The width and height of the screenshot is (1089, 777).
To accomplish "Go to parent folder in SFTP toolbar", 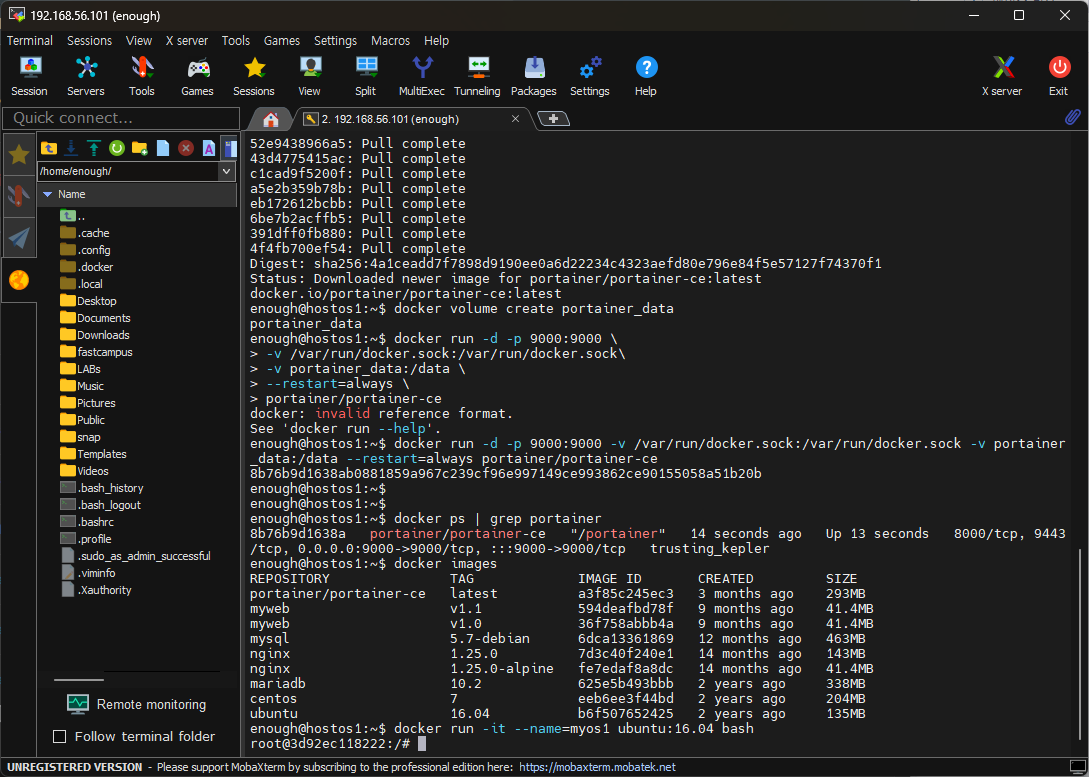I will point(49,147).
